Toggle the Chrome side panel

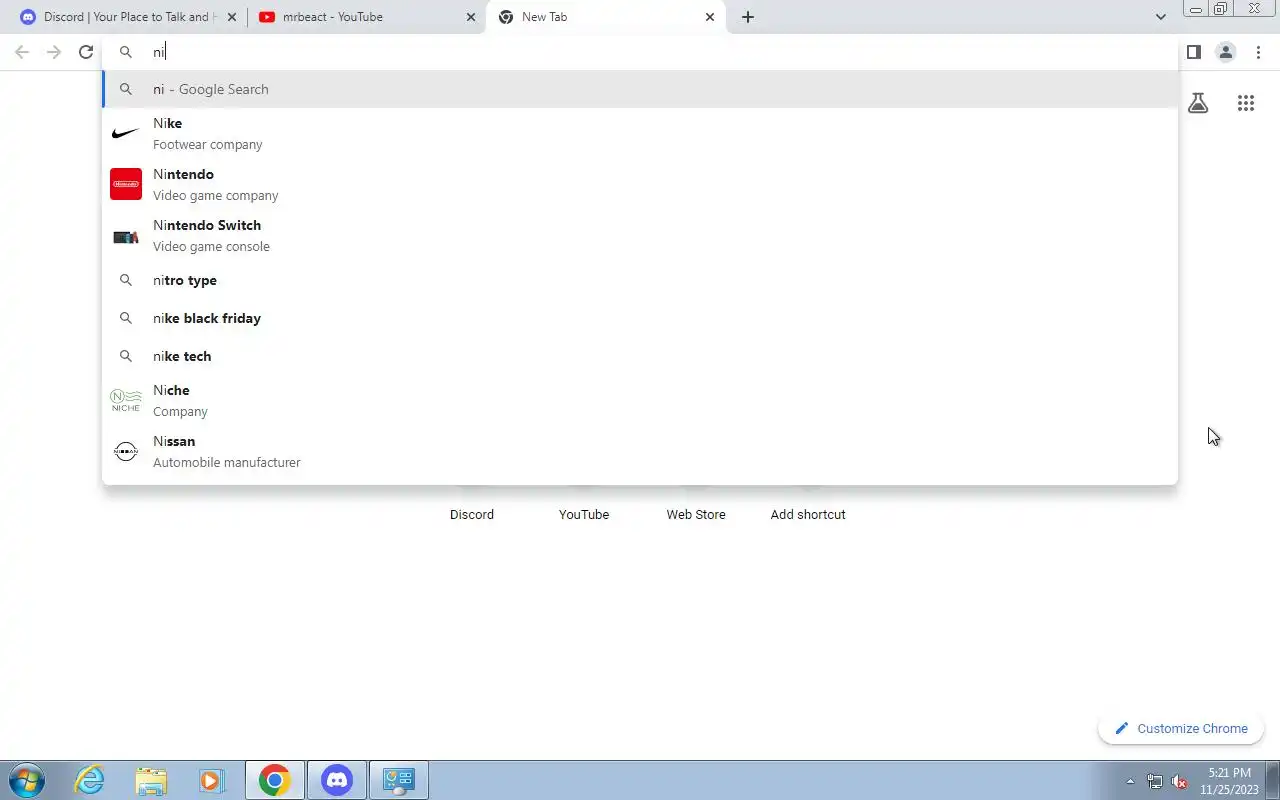pos(1193,52)
